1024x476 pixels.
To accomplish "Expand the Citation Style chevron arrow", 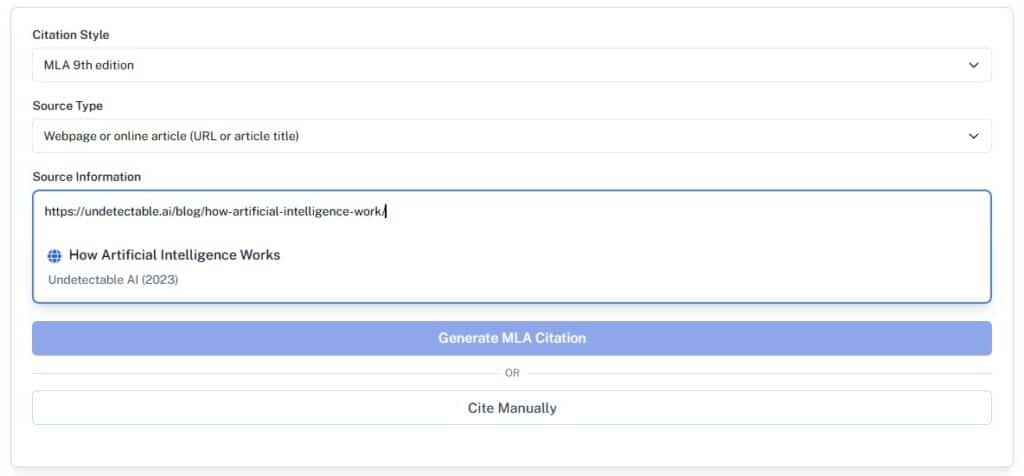I will tap(974, 65).
